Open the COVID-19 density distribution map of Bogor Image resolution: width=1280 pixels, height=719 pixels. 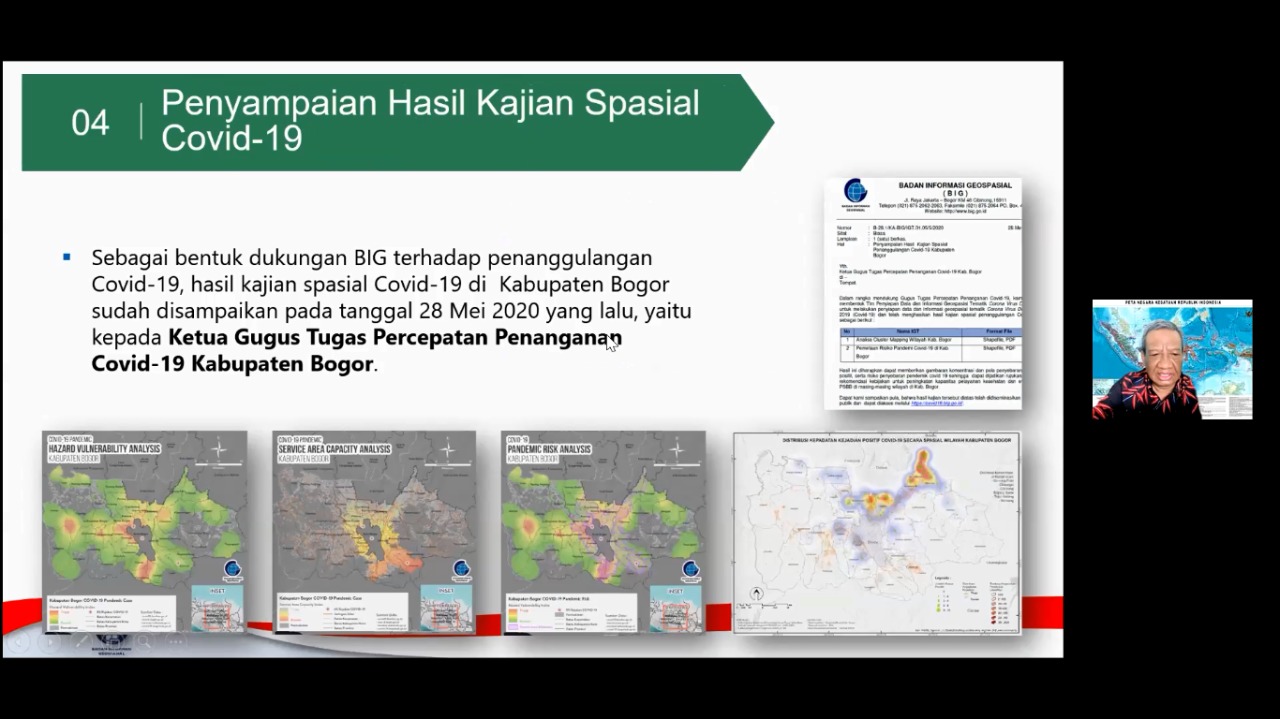tap(876, 532)
